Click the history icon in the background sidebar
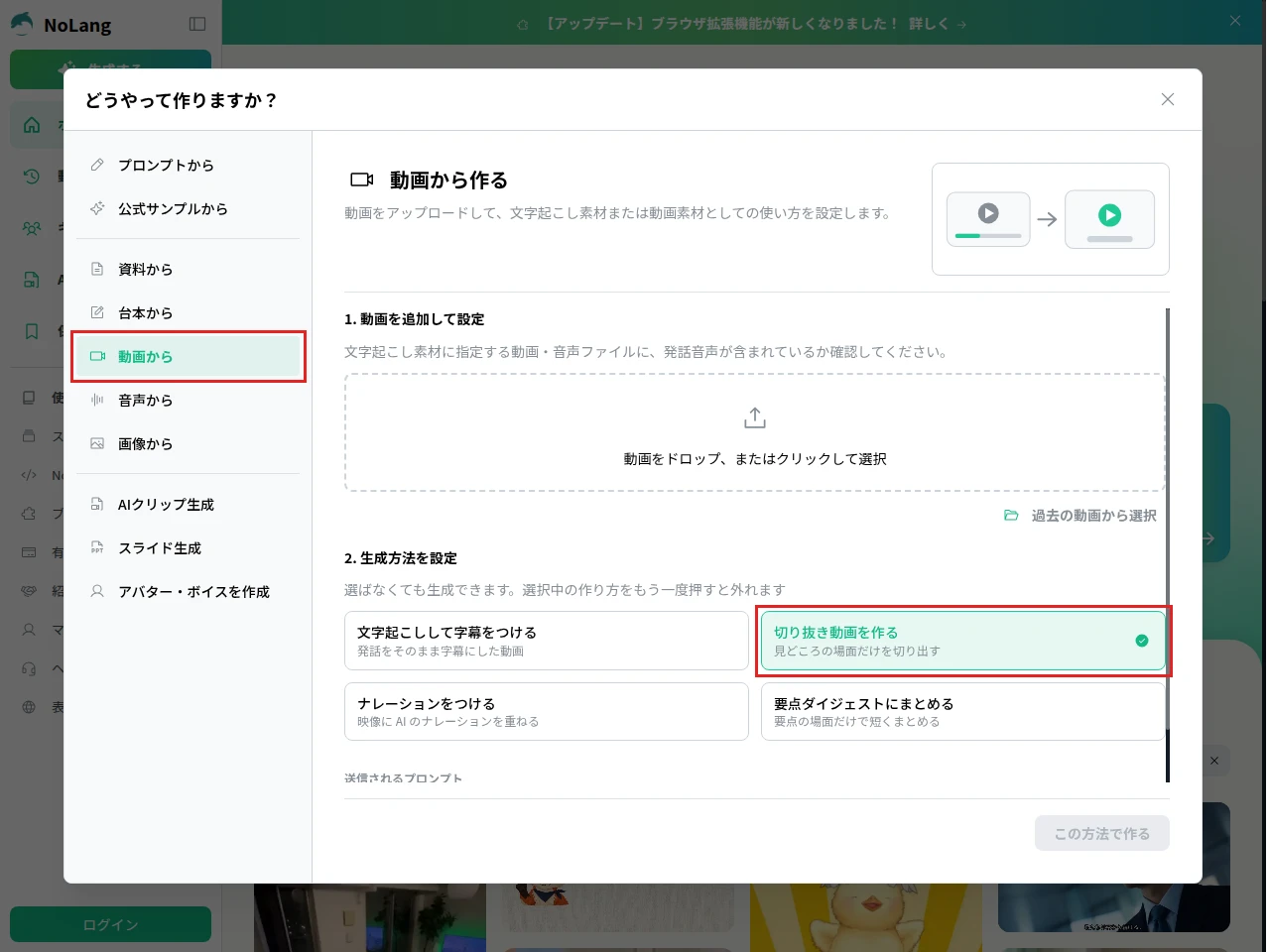 pos(32,177)
